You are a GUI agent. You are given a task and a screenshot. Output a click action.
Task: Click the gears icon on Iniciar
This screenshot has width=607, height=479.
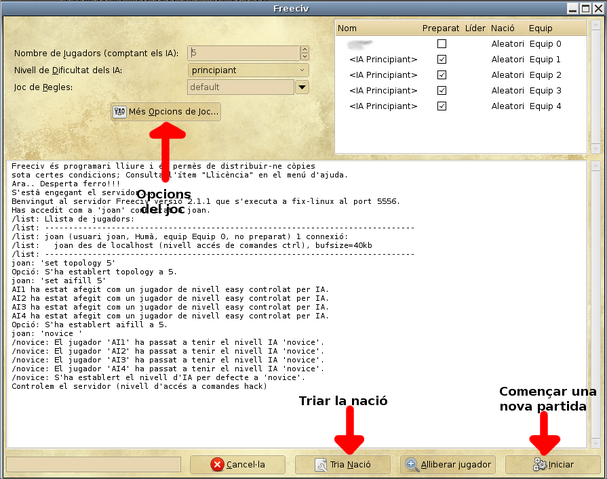pyautogui.click(x=540, y=464)
